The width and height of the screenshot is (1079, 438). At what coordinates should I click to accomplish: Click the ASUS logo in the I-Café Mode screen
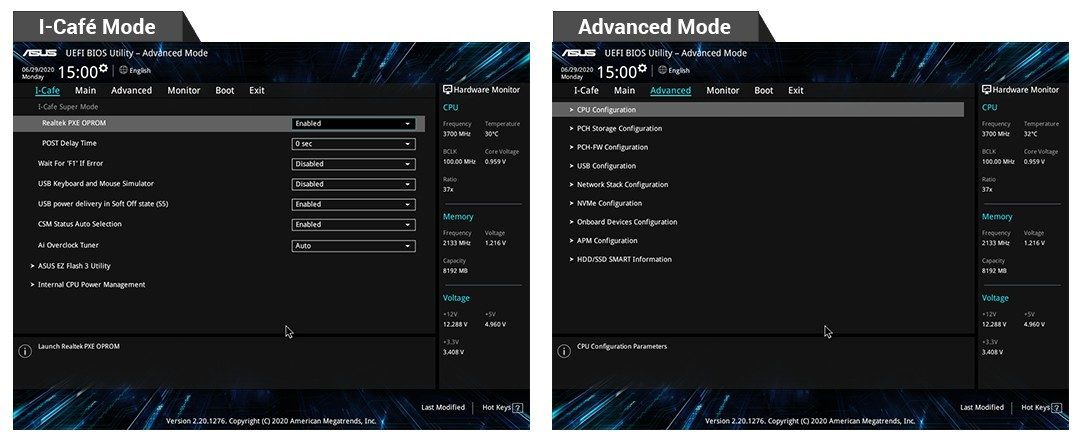pos(40,53)
